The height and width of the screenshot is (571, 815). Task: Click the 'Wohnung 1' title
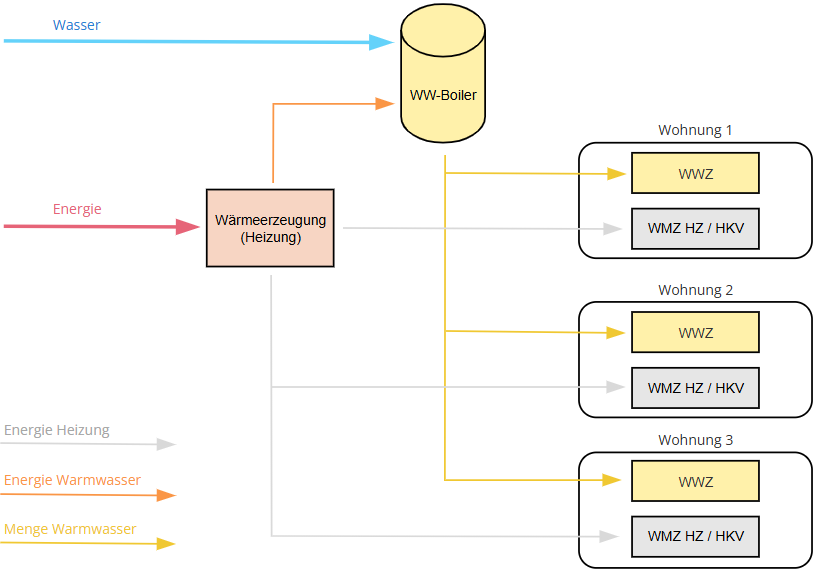click(x=695, y=130)
